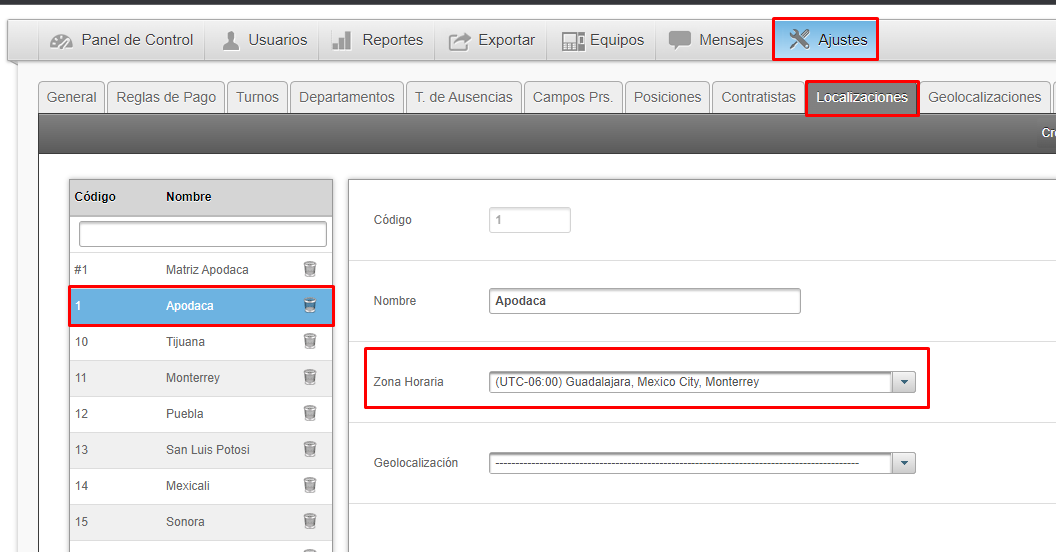Click the search filter box above locations list
Screen dimensions: 1056x552
(x=202, y=234)
